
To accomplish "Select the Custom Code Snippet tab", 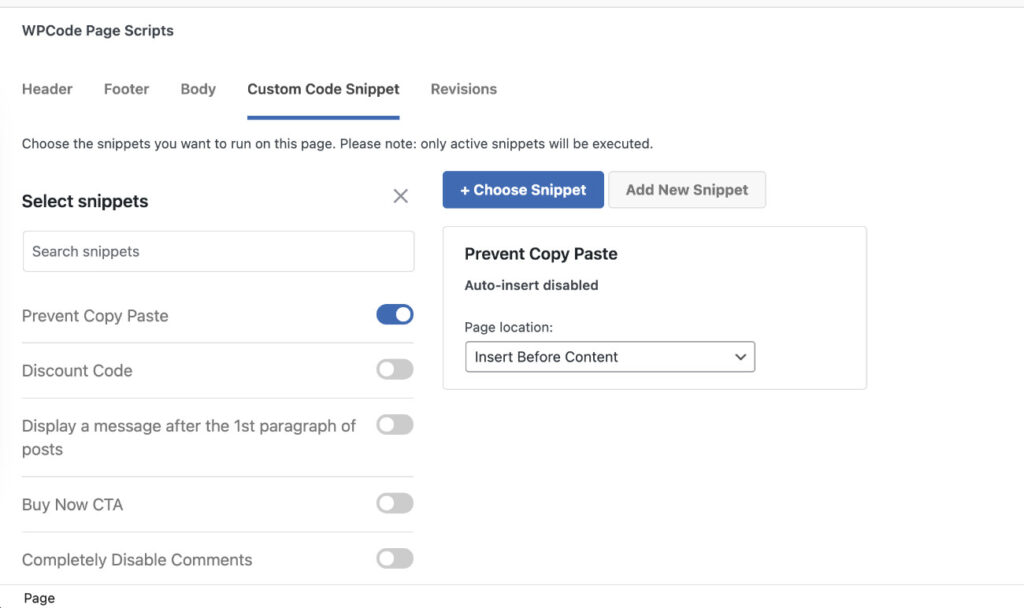I will (x=322, y=89).
